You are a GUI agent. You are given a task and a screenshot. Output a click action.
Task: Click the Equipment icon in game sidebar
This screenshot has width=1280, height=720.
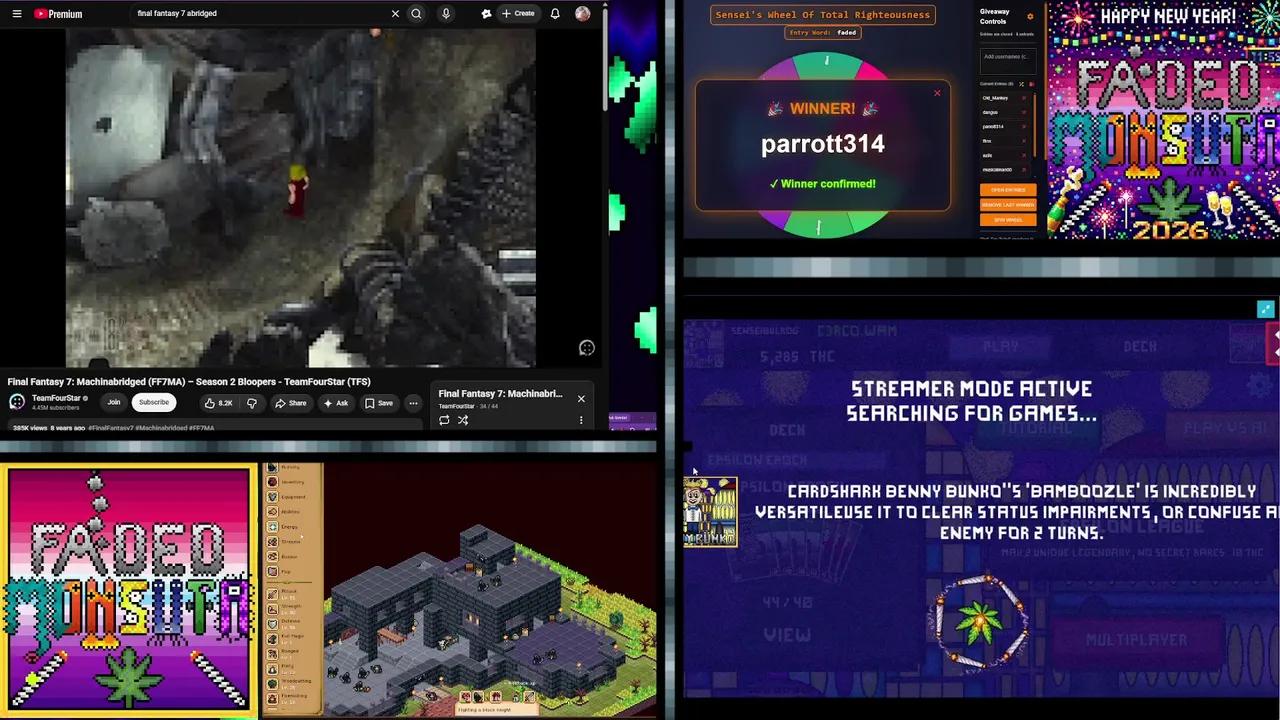pyautogui.click(x=273, y=496)
